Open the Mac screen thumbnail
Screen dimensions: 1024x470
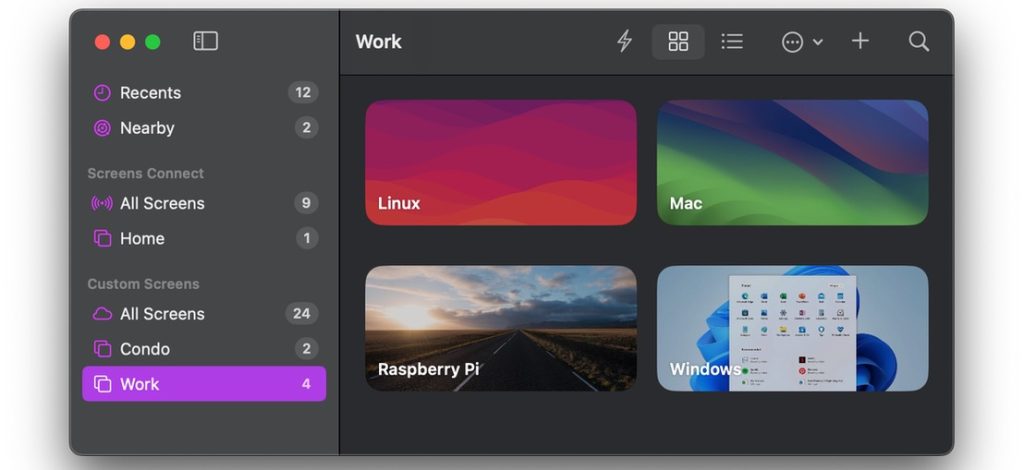792,162
